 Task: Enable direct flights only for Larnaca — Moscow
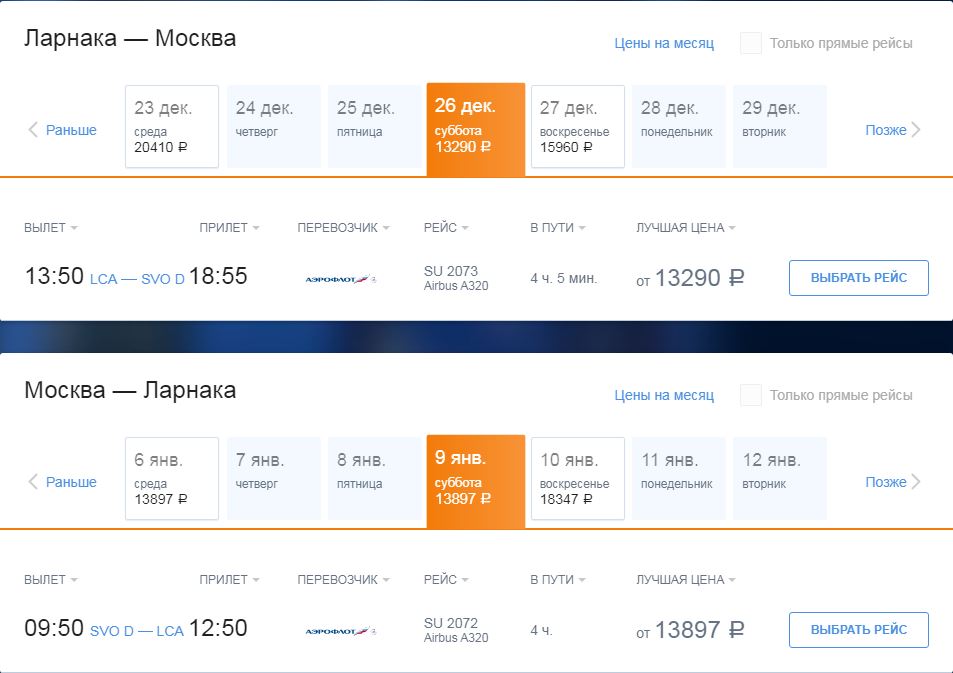[751, 43]
